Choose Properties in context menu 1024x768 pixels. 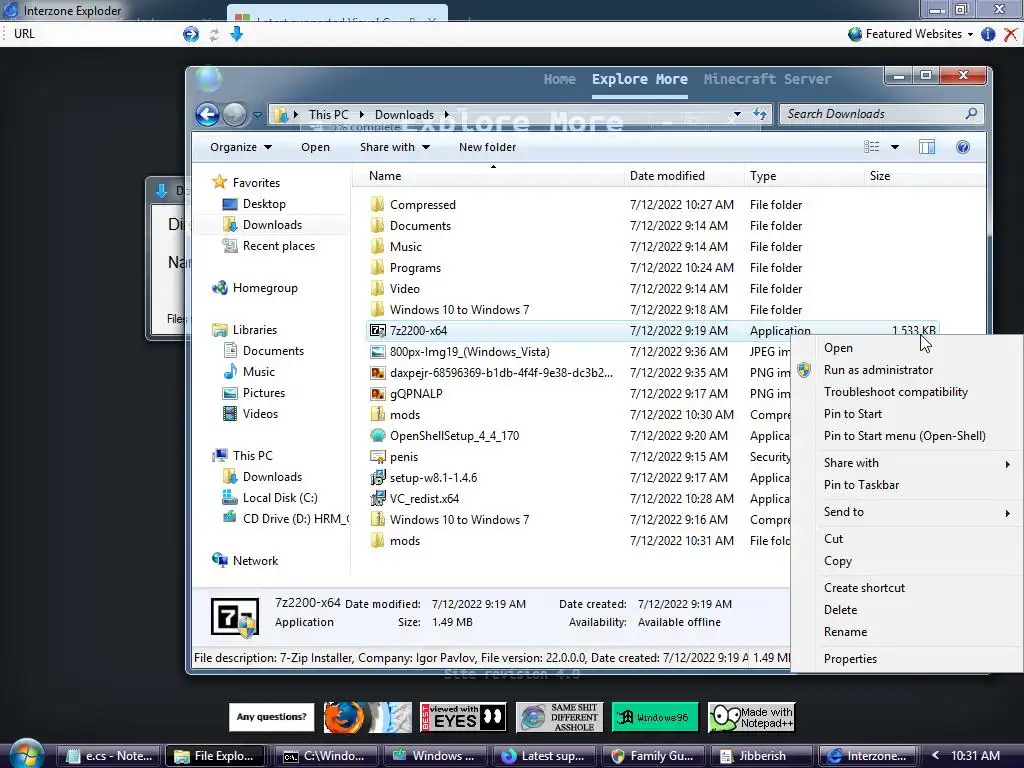[x=906, y=659]
